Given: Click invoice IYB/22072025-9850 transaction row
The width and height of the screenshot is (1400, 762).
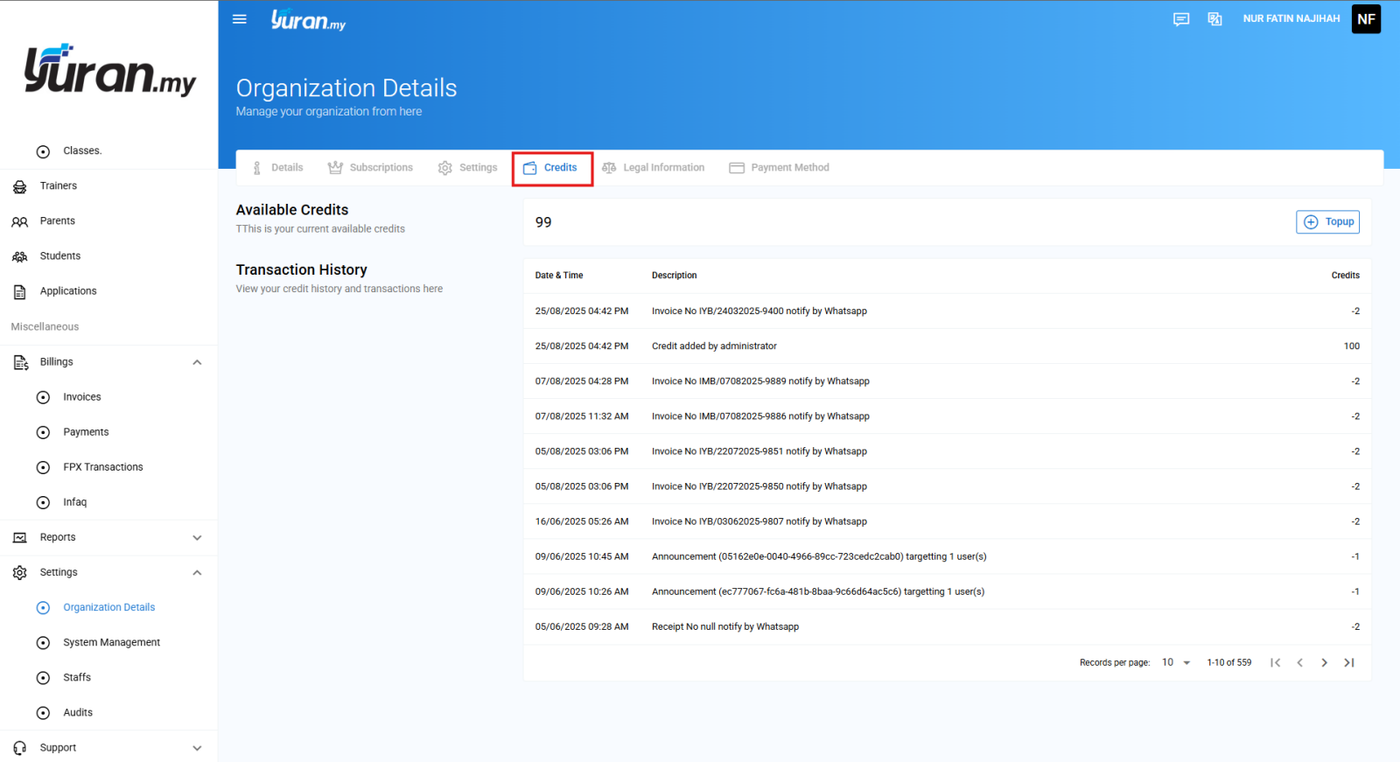Looking at the screenshot, I should tap(947, 486).
